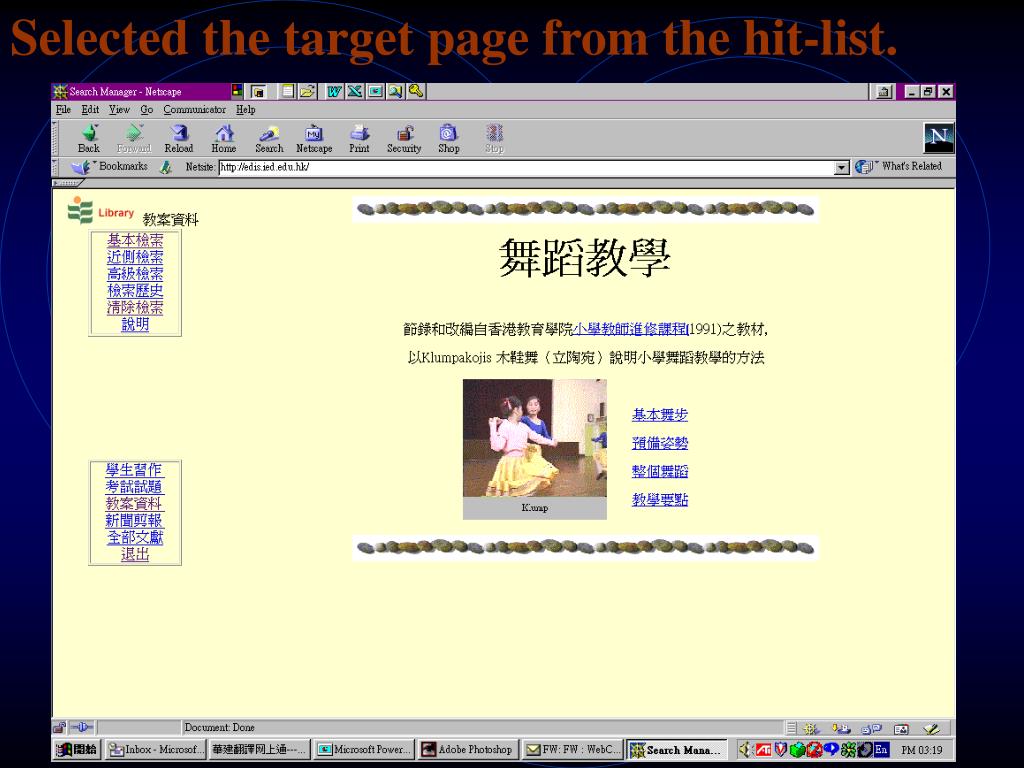Click the Back toolbar button
The height and width of the screenshot is (768, 1024).
(89, 138)
